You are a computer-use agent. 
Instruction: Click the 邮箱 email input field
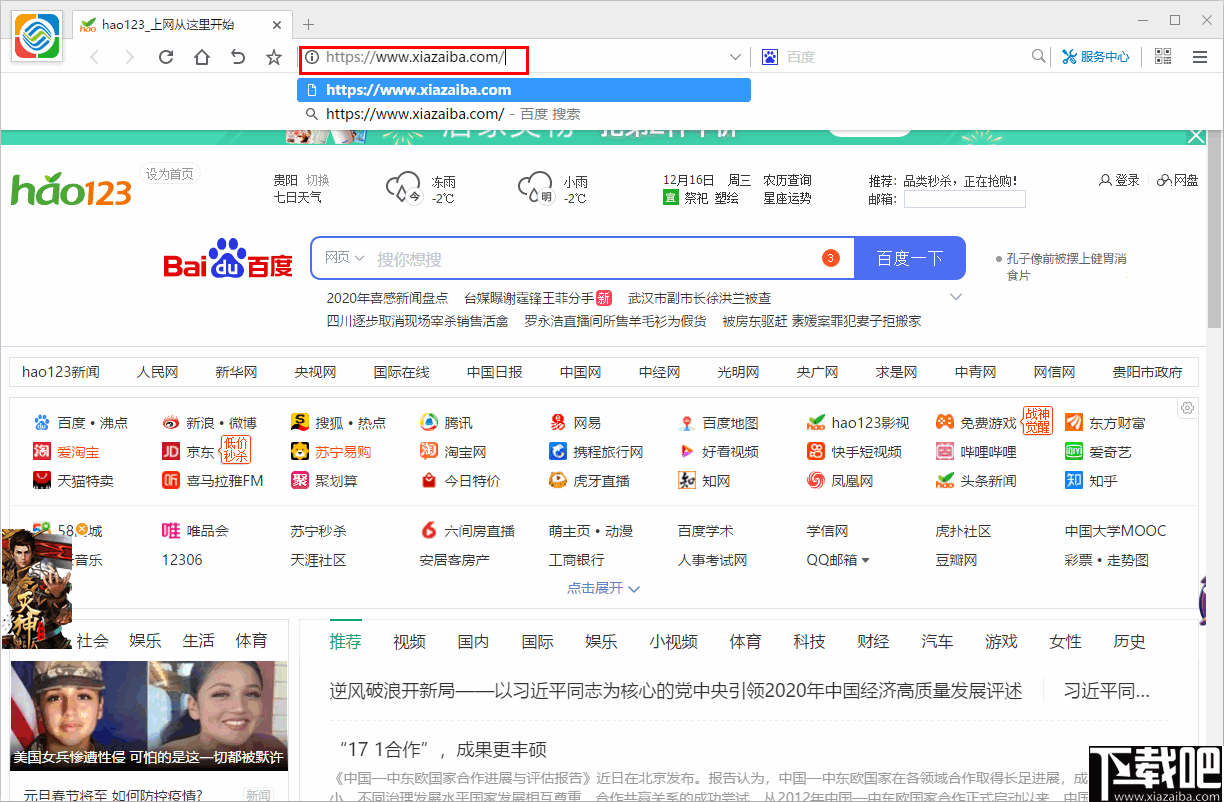coord(964,199)
